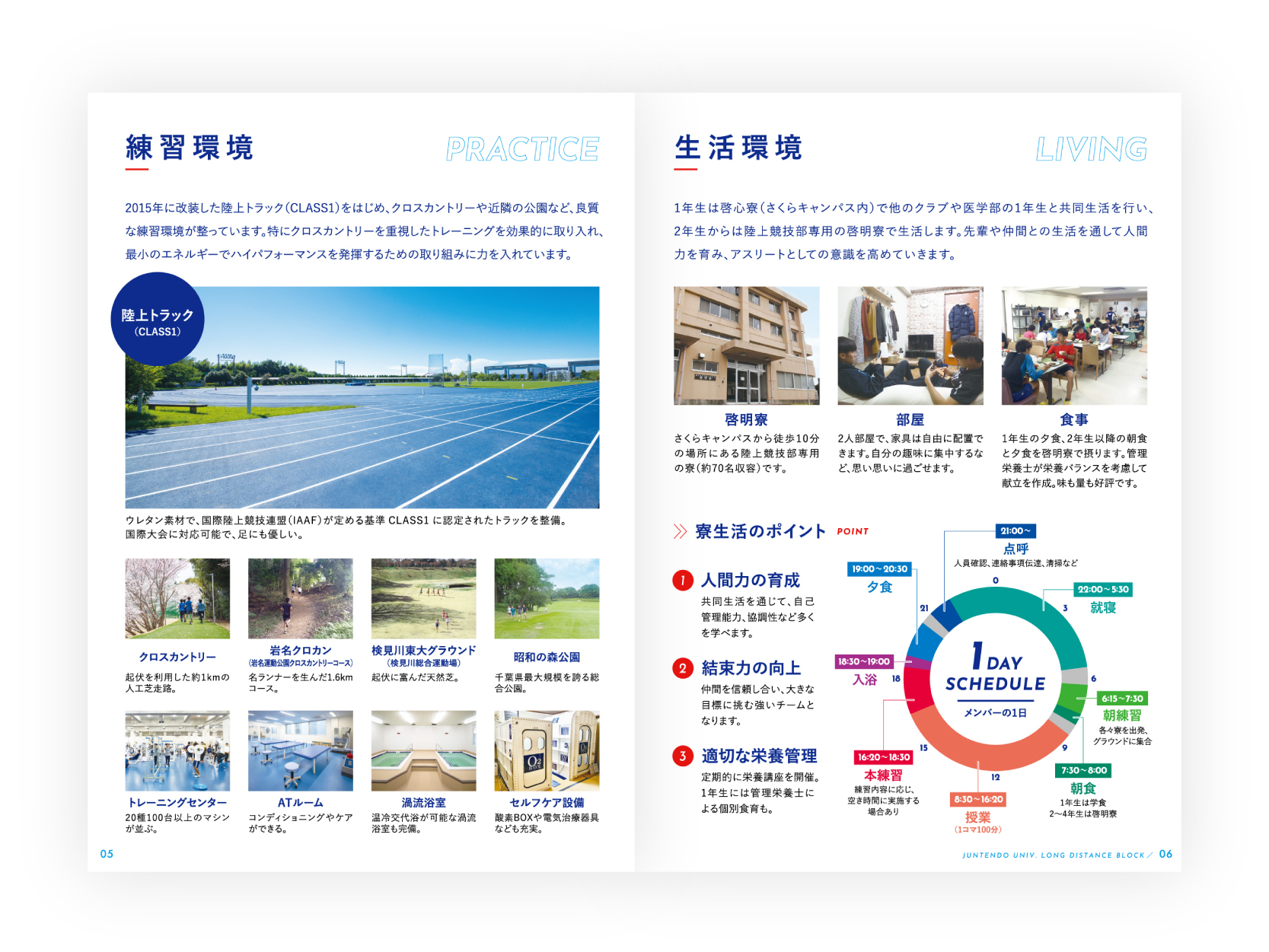Click the 寮生活のポイント section title

click(x=760, y=531)
